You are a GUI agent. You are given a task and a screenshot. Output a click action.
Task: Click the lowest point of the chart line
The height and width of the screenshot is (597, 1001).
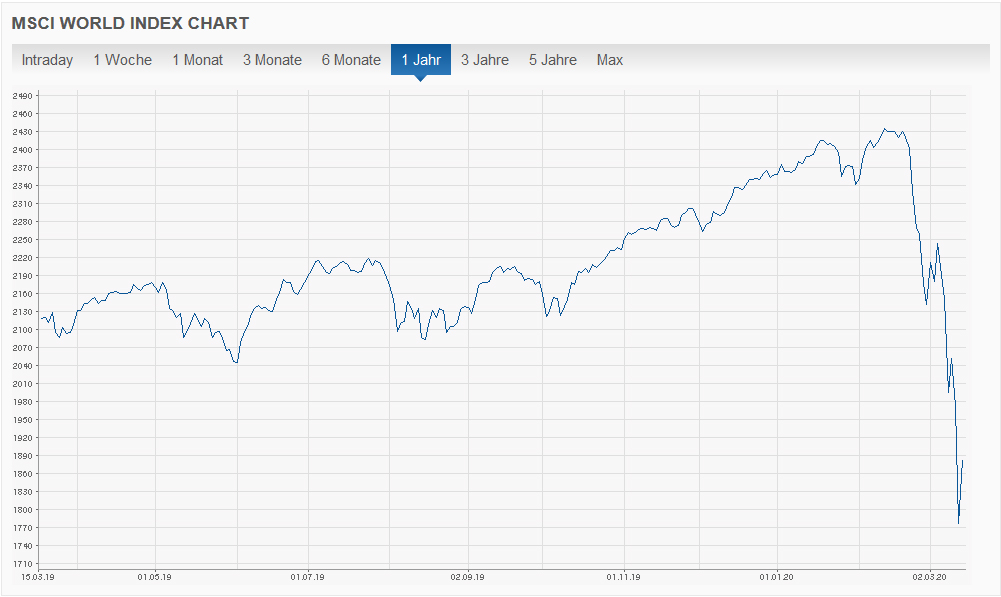click(958, 523)
